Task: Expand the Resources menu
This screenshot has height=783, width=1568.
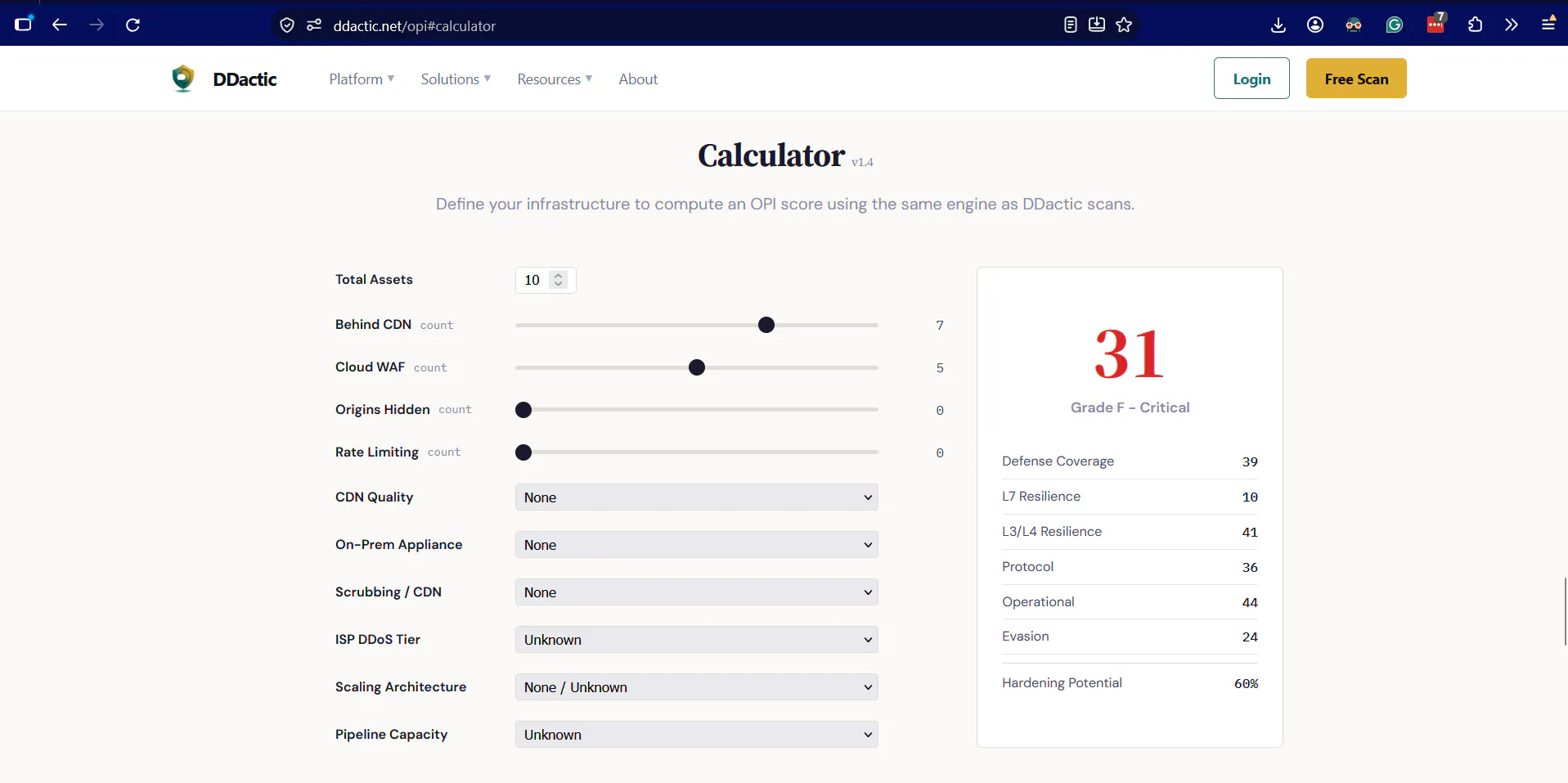Action: pos(555,79)
